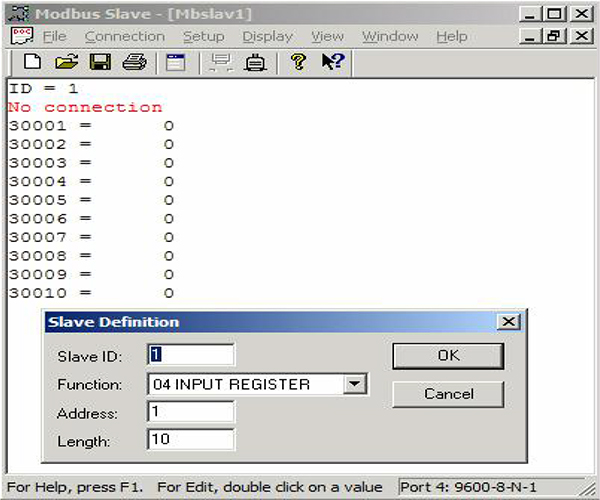Minimize the inner Mbslav1 document window
This screenshot has height=500, width=600.
(x=530, y=36)
